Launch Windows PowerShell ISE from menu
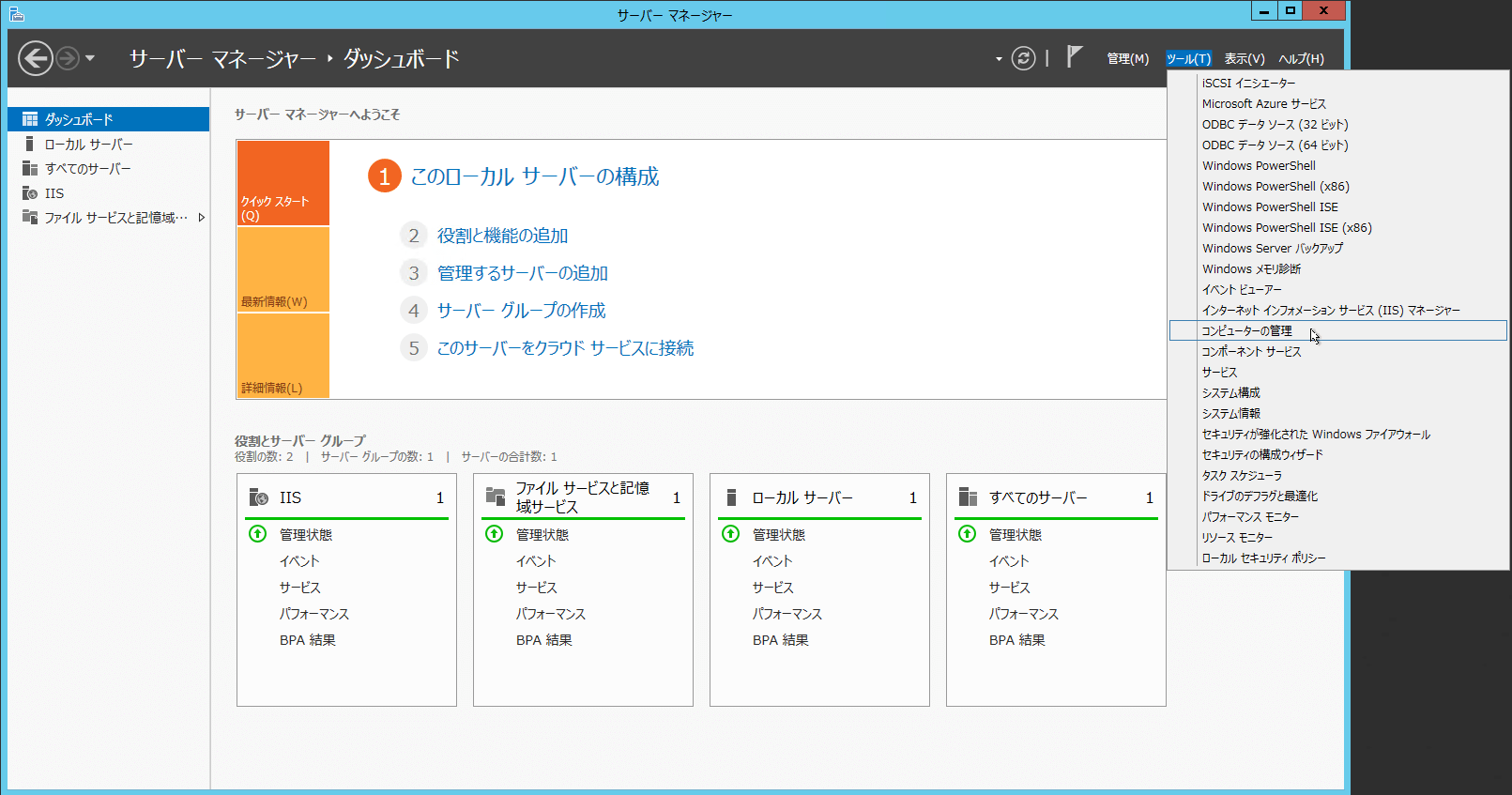This screenshot has height=795, width=1512. click(x=1338, y=206)
